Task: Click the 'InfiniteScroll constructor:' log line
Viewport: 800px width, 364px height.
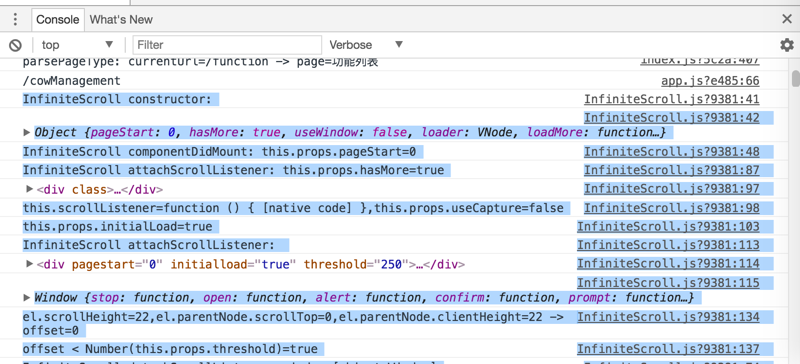Action: pos(117,100)
